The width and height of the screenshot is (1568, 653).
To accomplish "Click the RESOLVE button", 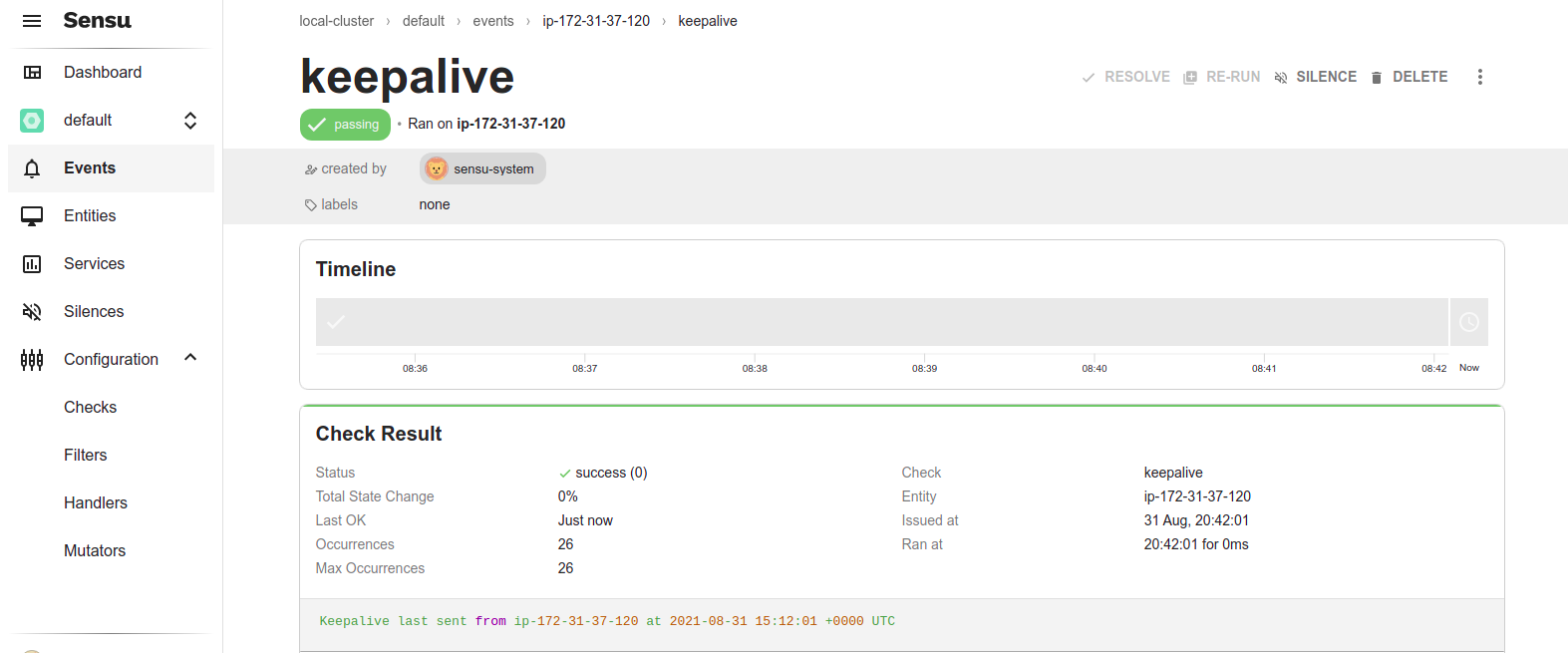I will pyautogui.click(x=1126, y=77).
